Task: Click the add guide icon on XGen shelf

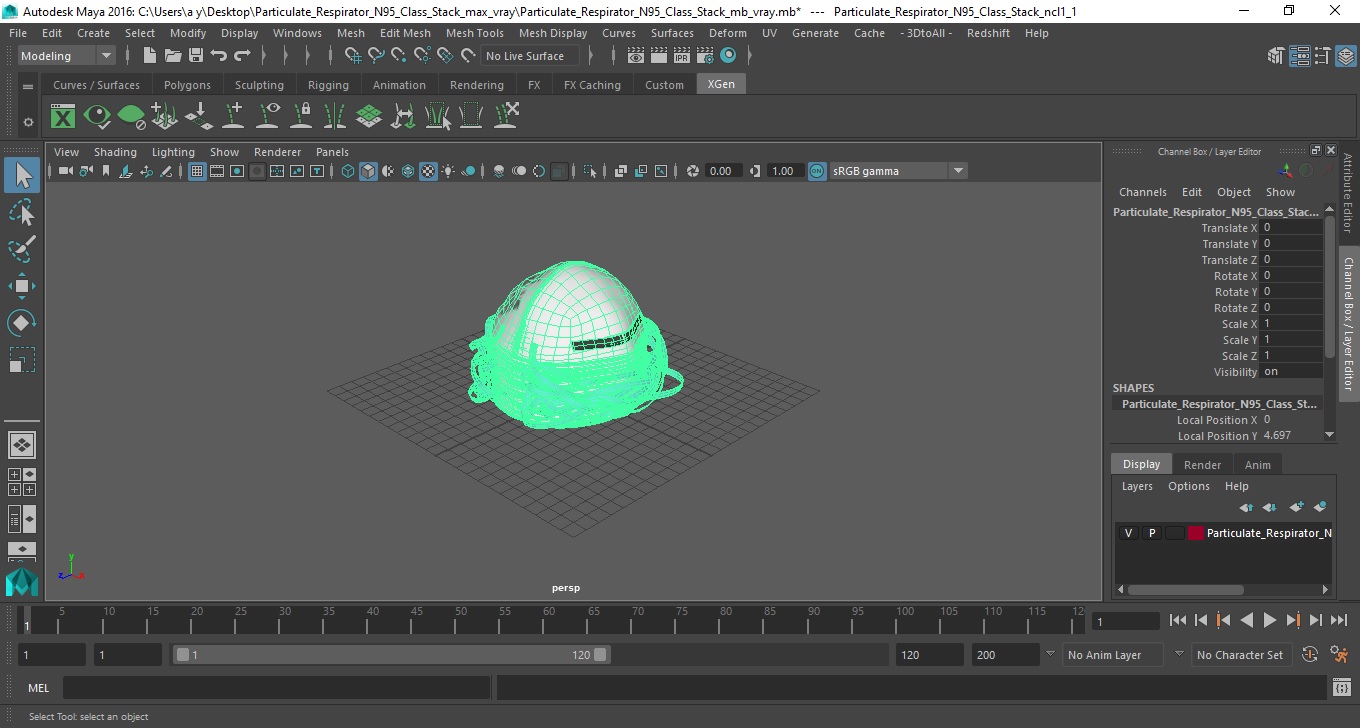Action: tap(233, 116)
